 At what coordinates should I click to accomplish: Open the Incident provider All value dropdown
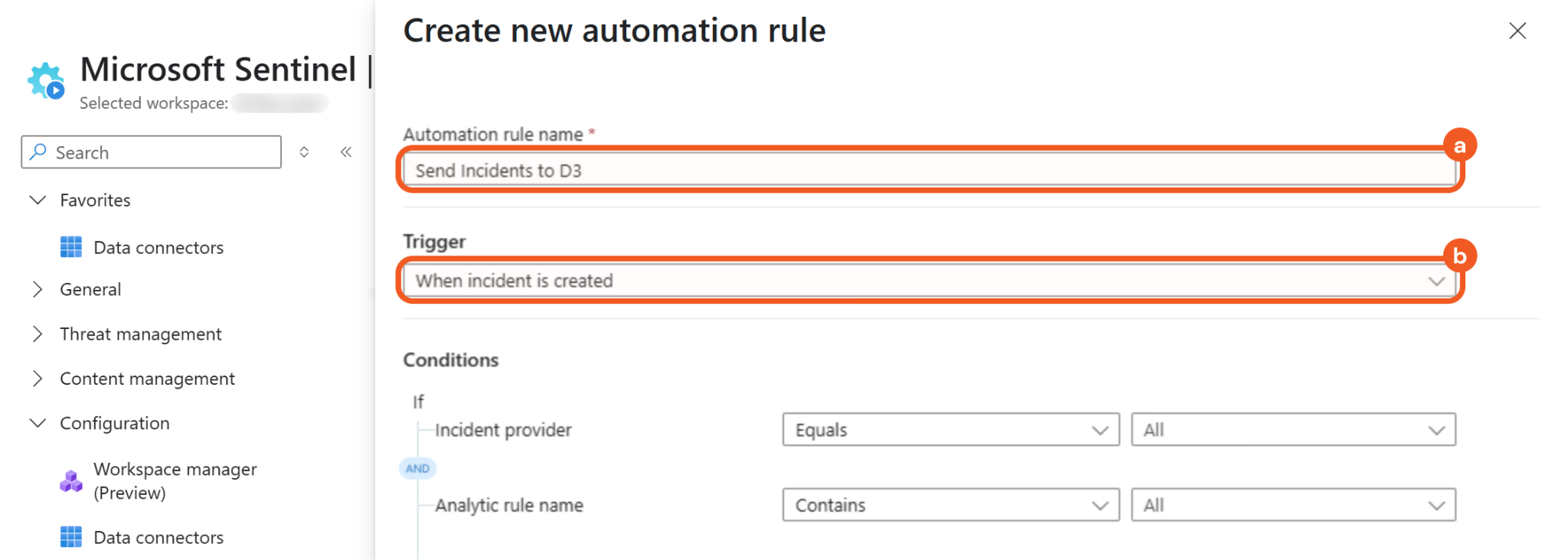(1292, 430)
